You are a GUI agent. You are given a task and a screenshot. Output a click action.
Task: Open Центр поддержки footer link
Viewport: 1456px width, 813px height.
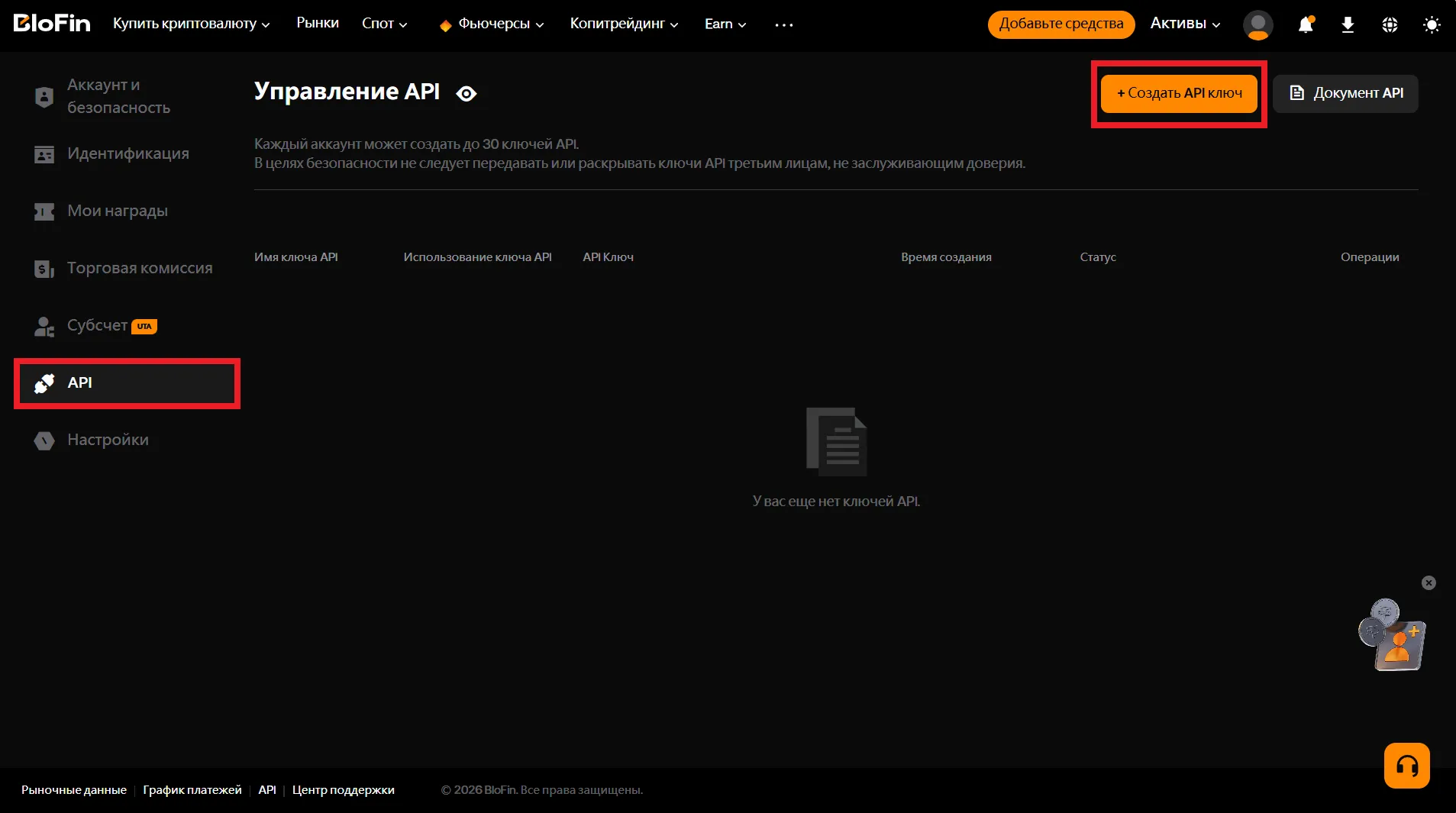(344, 790)
